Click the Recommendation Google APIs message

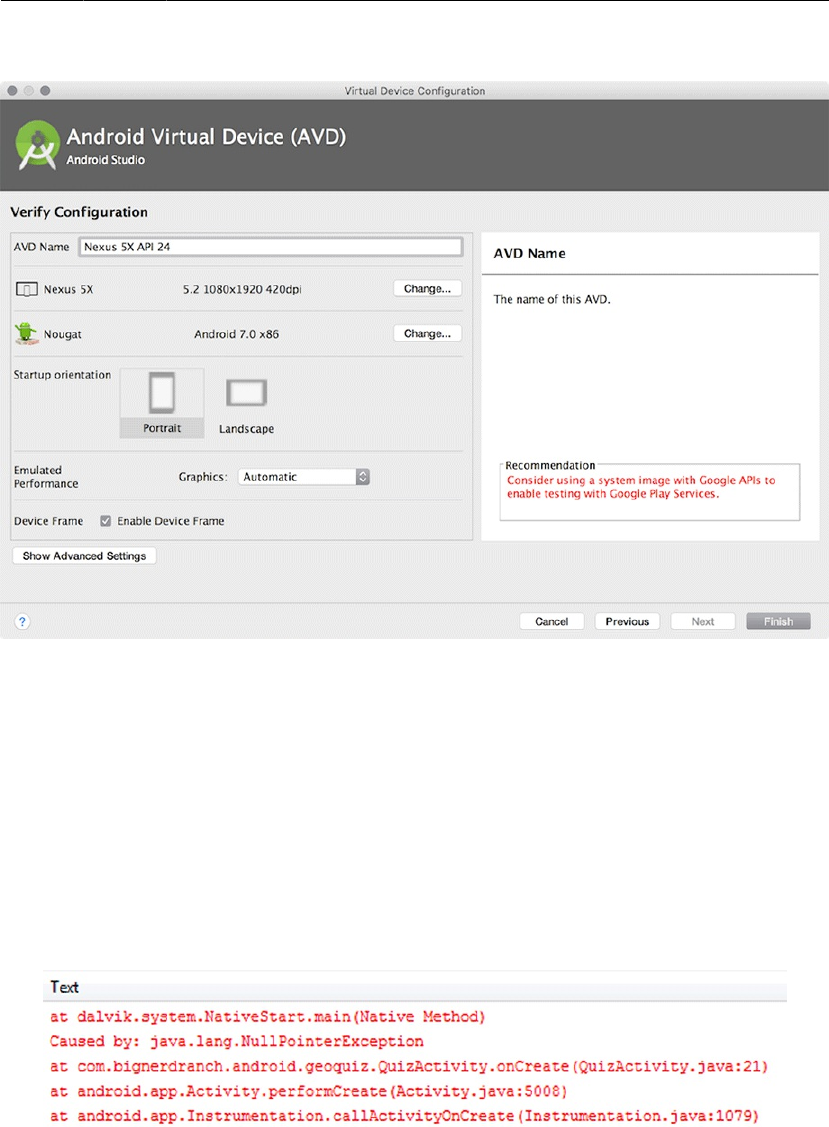pyautogui.click(x=641, y=487)
